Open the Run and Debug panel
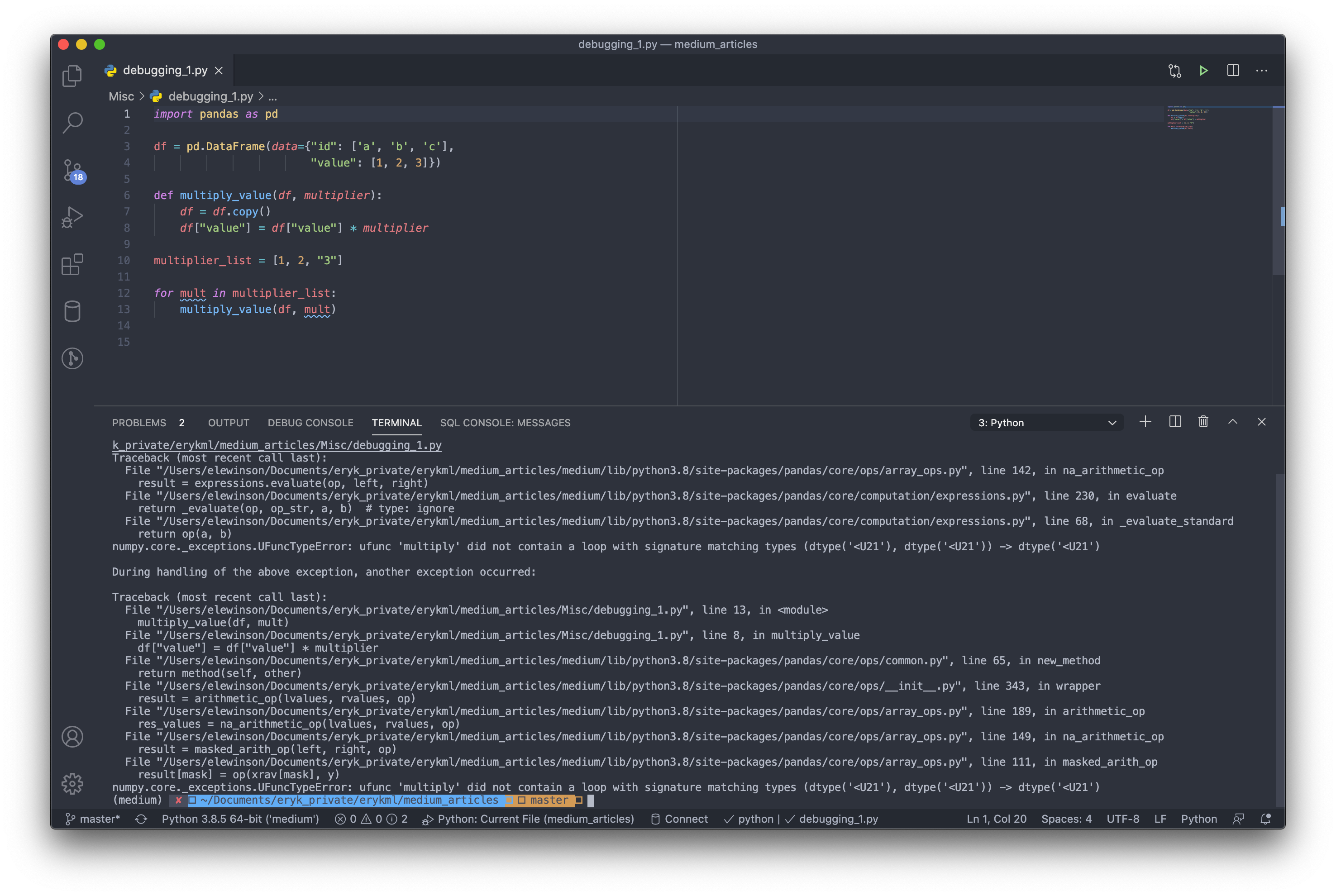 pos(72,217)
